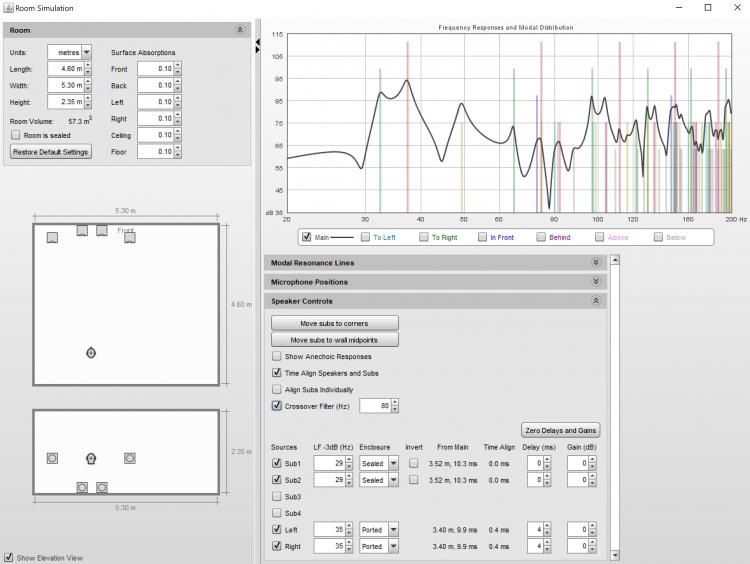Screen dimensions: 750x564
Task: Click the Sub1 From Main distance value
Action: 452,464
